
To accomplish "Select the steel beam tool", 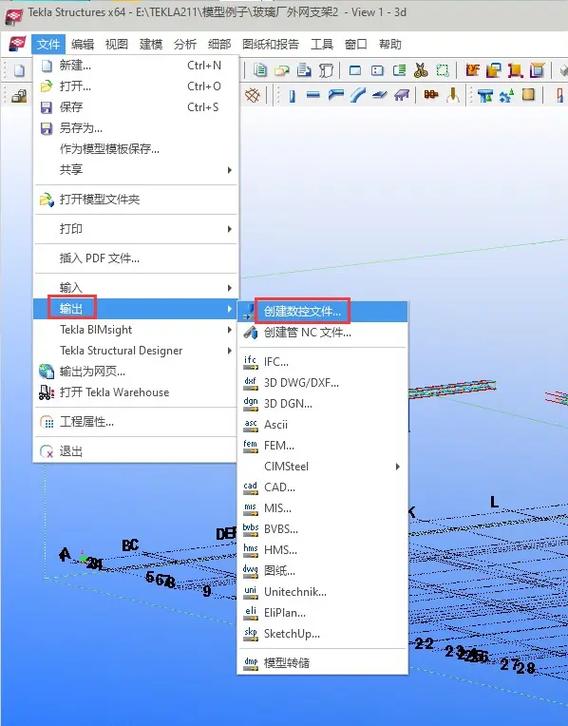I will pos(313,96).
